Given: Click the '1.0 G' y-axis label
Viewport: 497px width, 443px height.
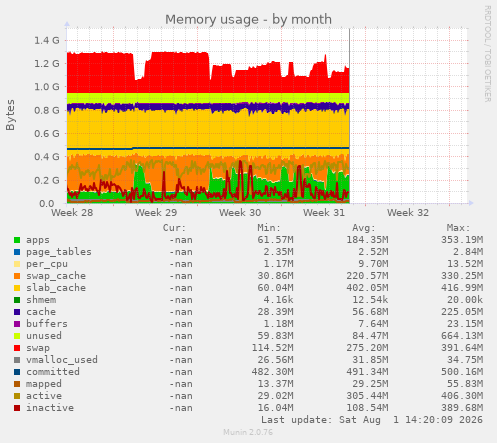Looking at the screenshot, I should pyautogui.click(x=47, y=87).
